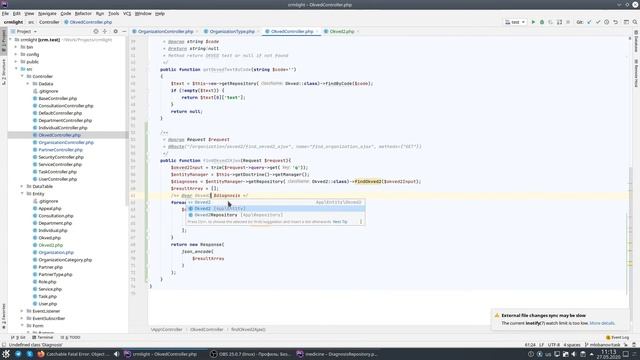The image size is (640, 360).
Task: Hide the Project tool window
Action: 124,31
